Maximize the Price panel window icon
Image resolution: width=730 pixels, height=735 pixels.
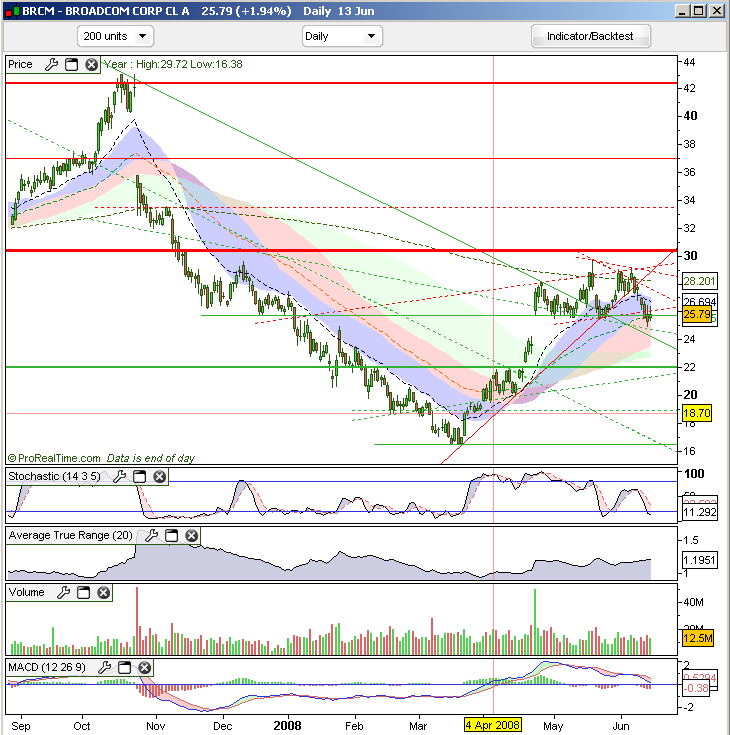click(72, 64)
